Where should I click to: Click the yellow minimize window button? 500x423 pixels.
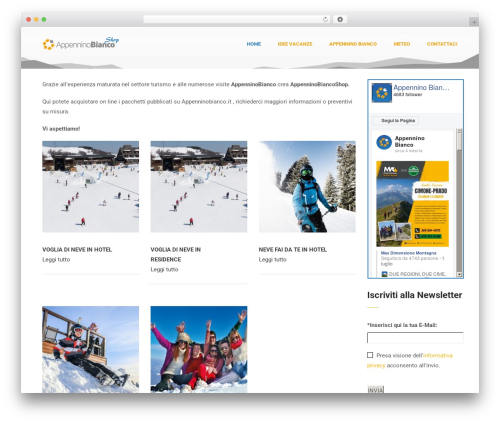(x=36, y=20)
